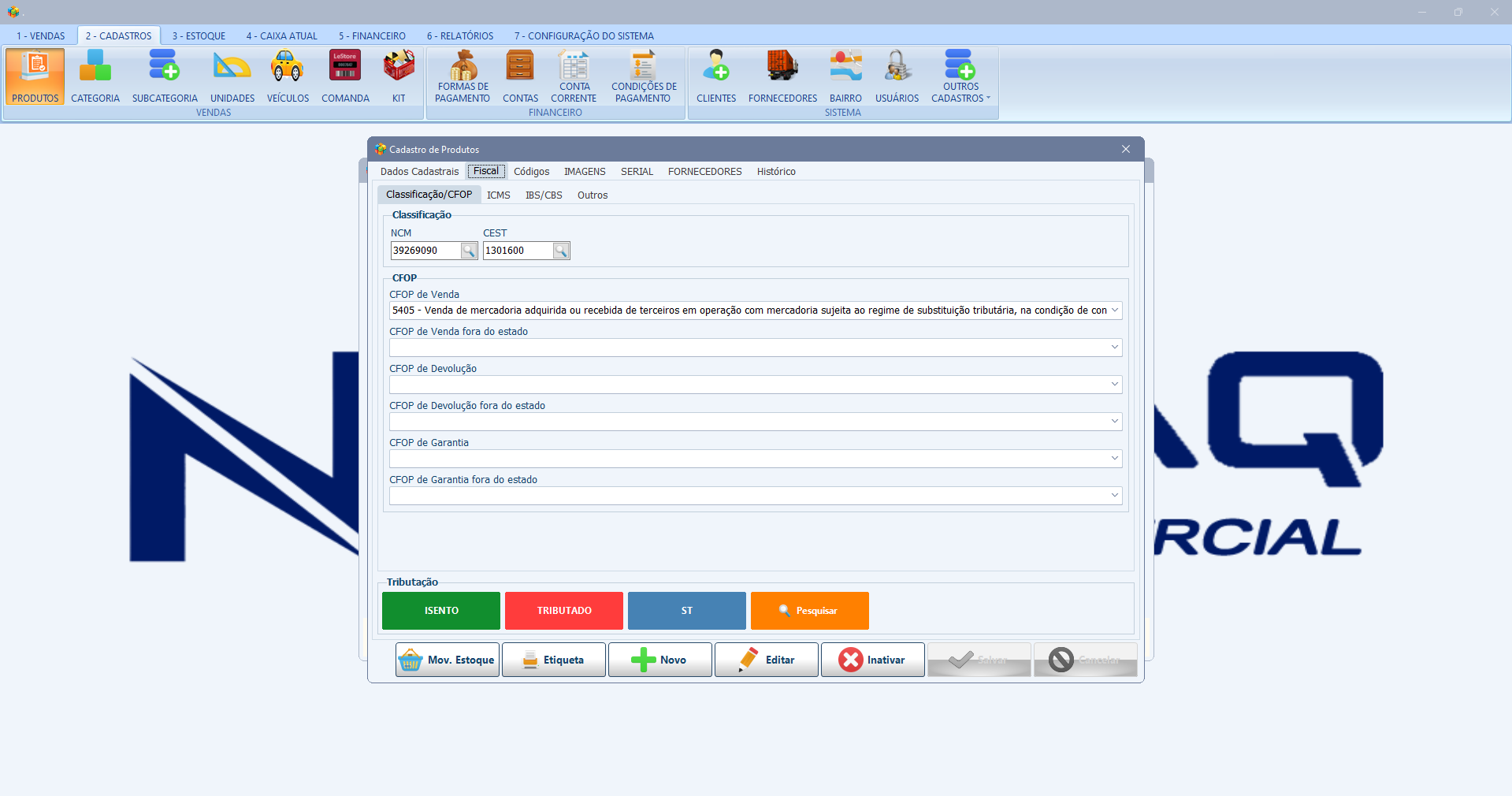Image resolution: width=1512 pixels, height=796 pixels.
Task: Open the Clientes registration icon
Action: pyautogui.click(x=716, y=76)
